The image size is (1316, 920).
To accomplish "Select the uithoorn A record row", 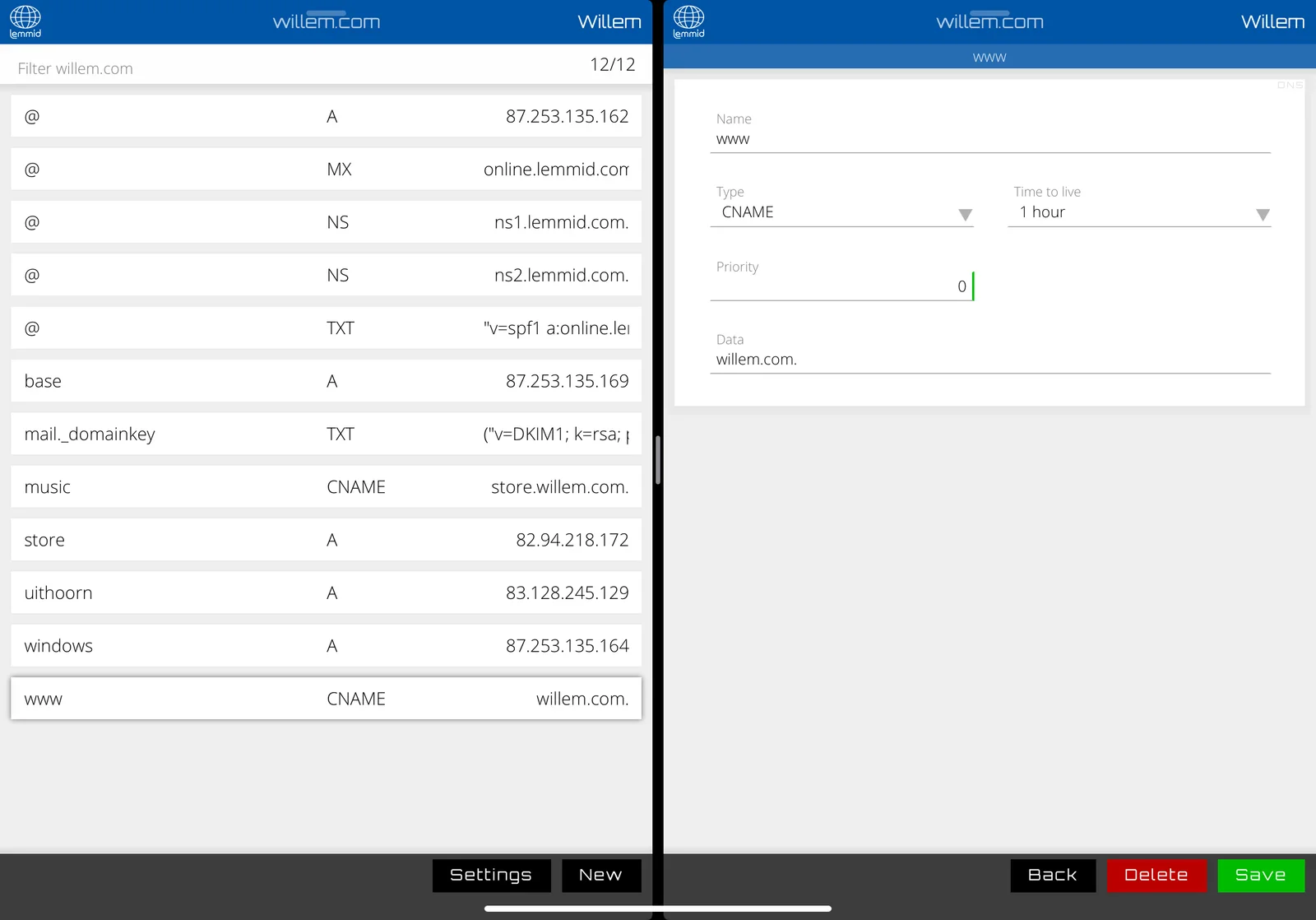I will [326, 592].
